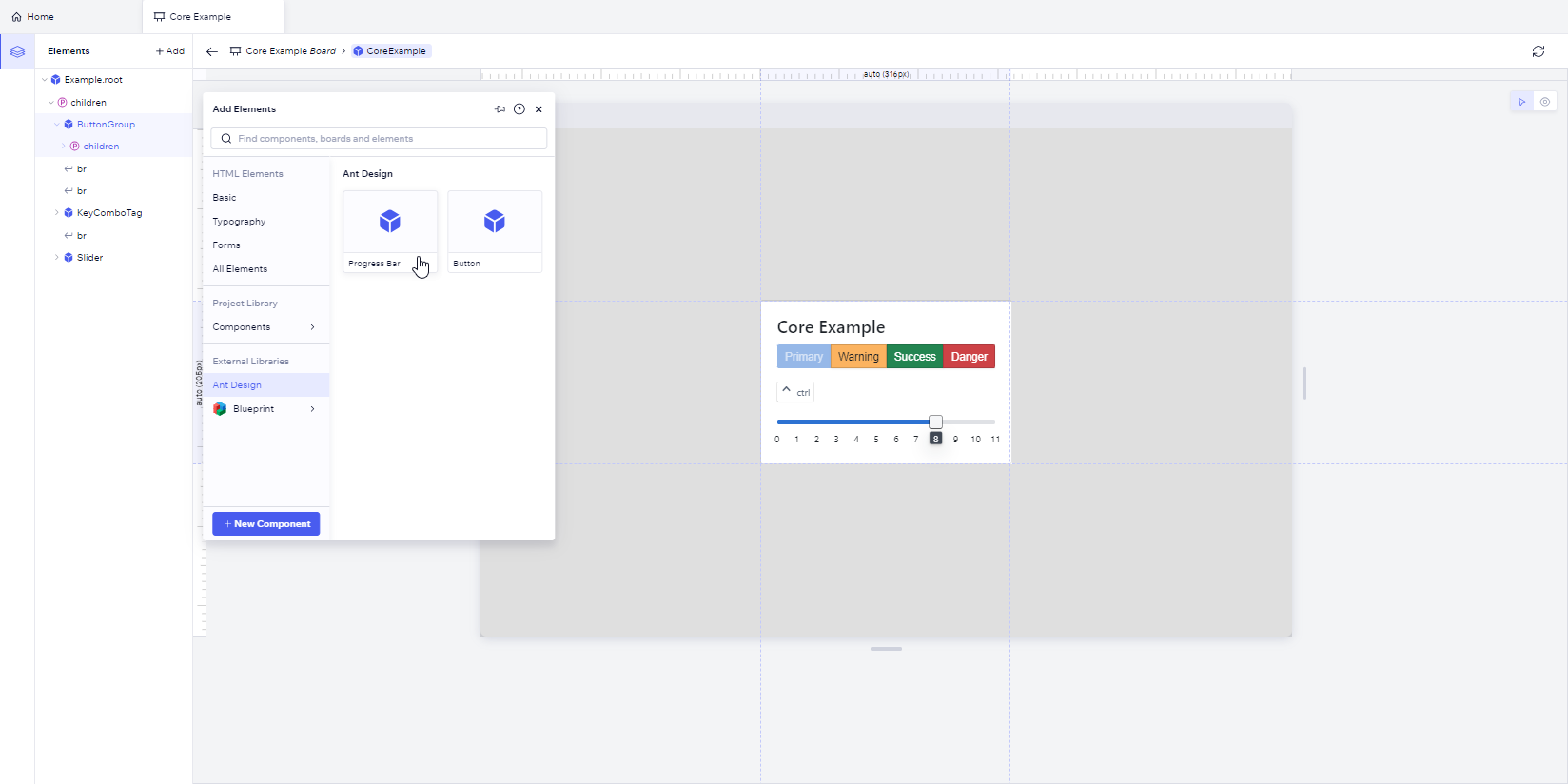1568x784 pixels.
Task: Click the New Component button
Action: coord(266,524)
